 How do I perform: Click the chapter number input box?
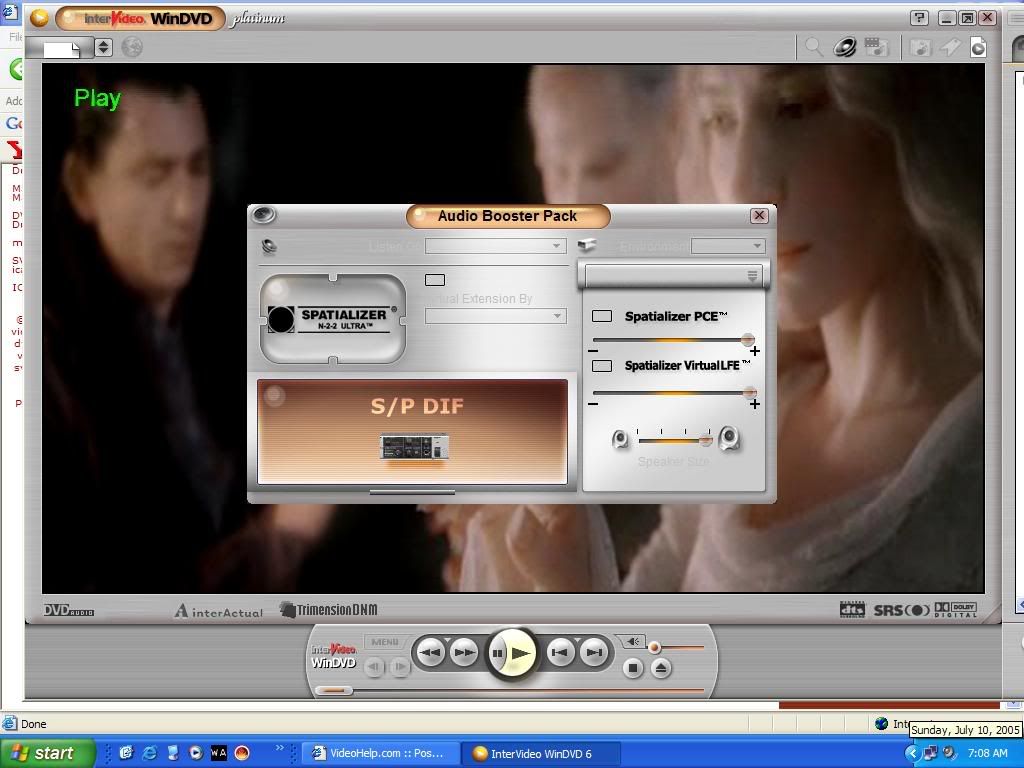point(61,48)
